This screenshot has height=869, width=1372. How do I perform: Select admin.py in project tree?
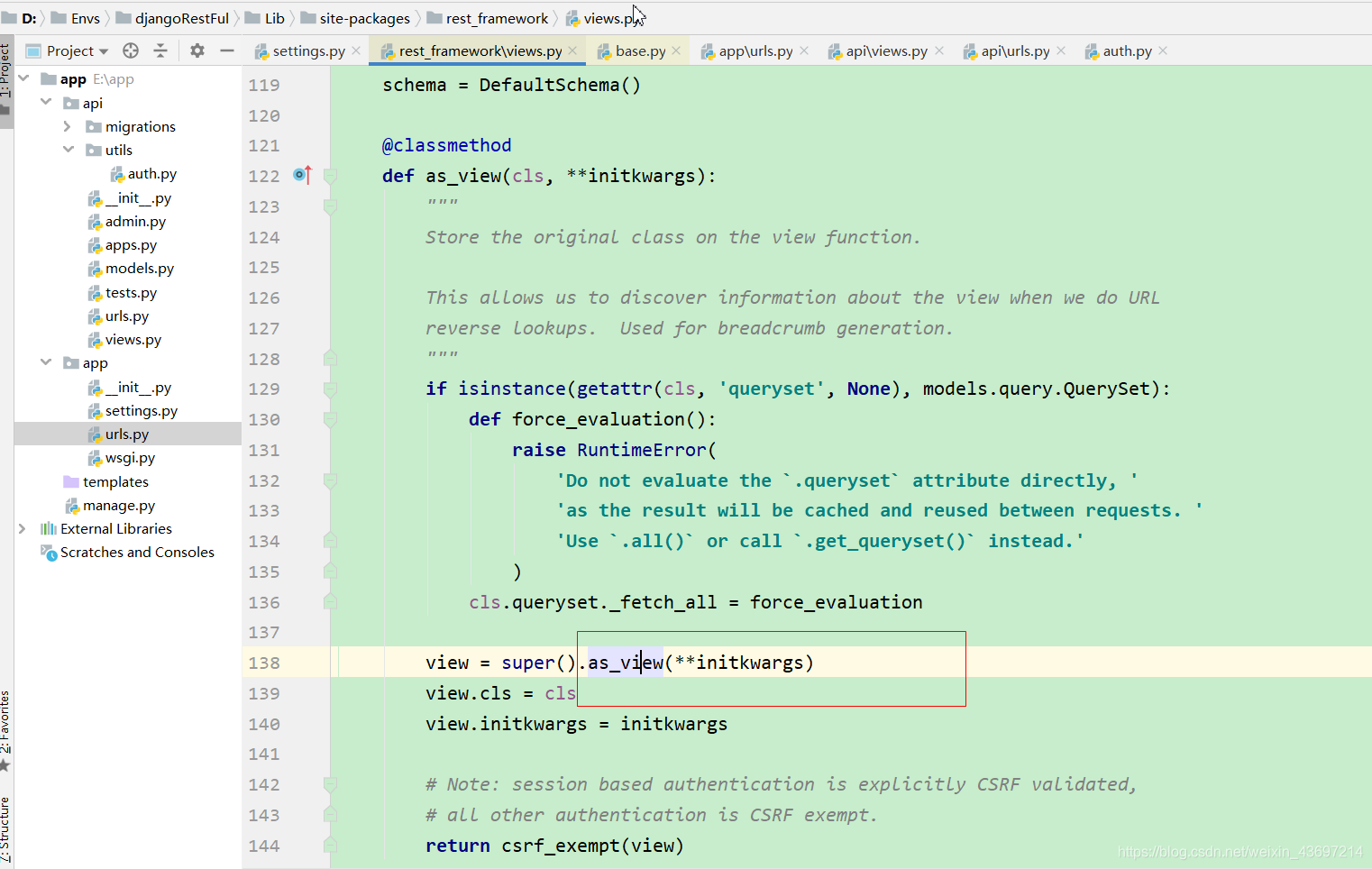click(x=127, y=222)
